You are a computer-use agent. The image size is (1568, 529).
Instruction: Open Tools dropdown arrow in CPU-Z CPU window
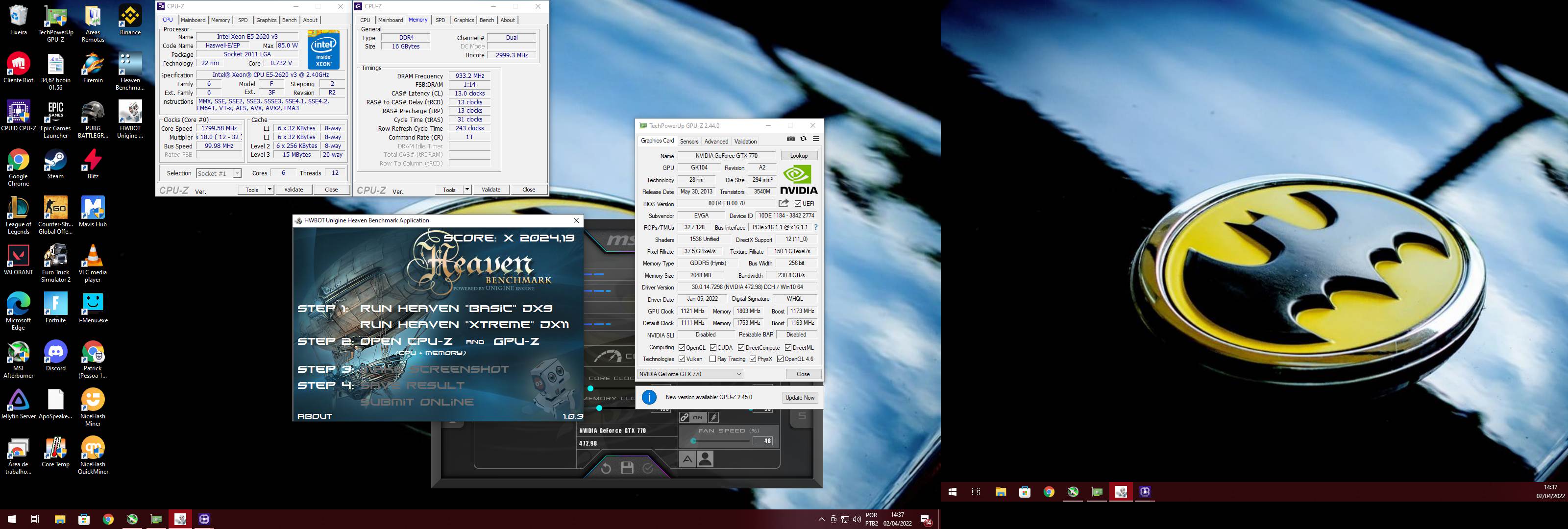tap(269, 190)
